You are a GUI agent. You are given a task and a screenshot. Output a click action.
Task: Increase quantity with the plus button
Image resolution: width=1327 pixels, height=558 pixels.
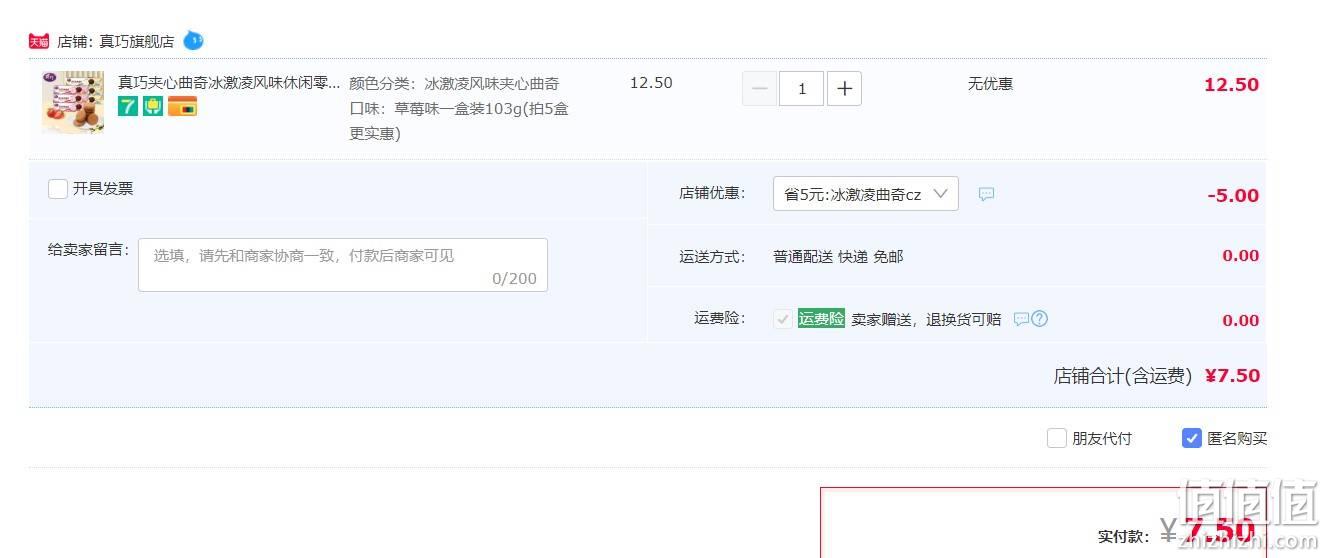click(x=844, y=88)
